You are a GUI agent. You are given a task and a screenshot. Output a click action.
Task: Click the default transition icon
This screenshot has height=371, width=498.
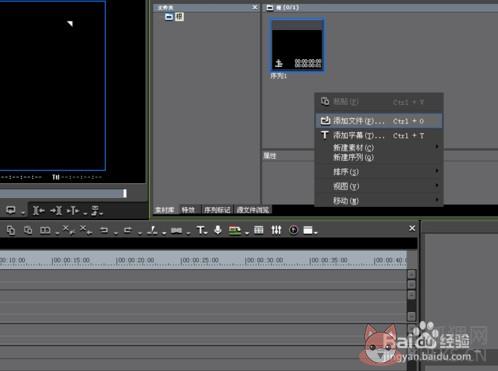click(x=176, y=230)
